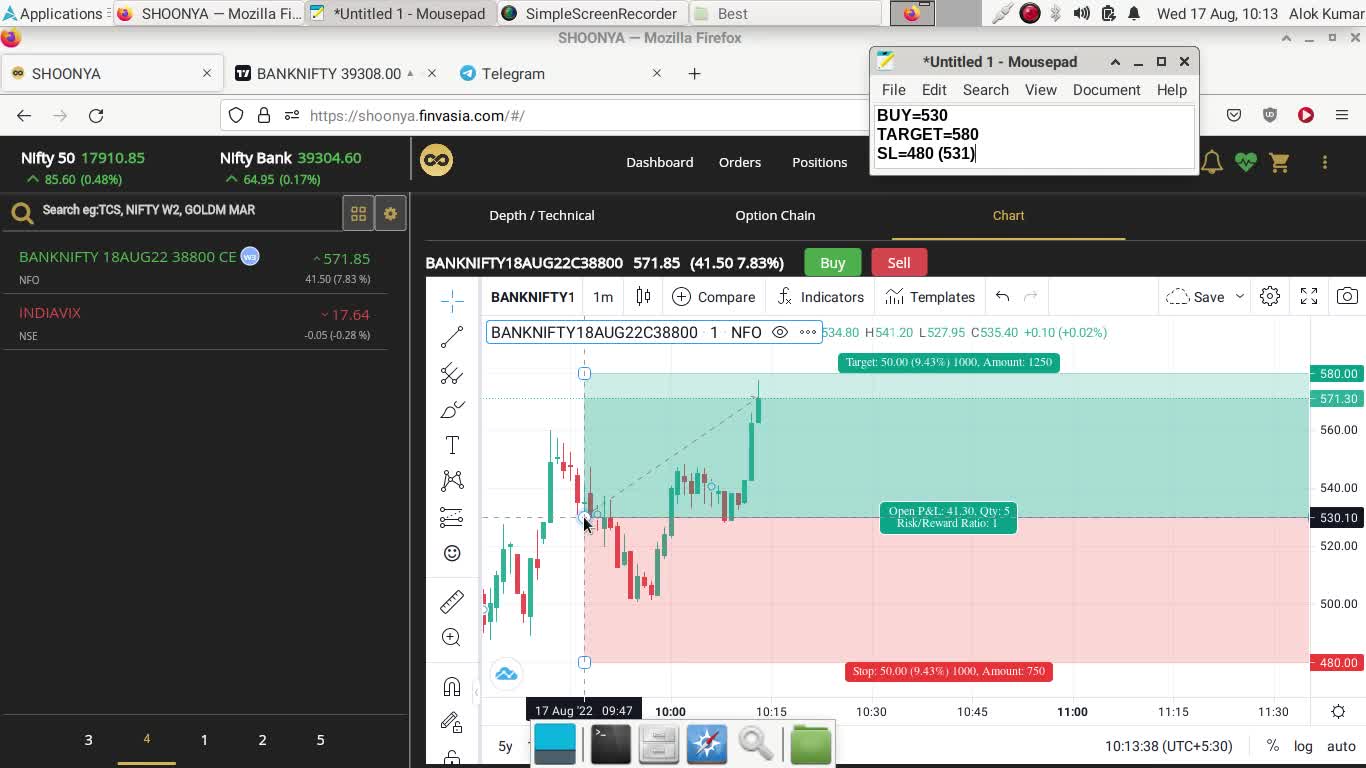Select the zoom in tool
1366x768 pixels.
tap(452, 637)
